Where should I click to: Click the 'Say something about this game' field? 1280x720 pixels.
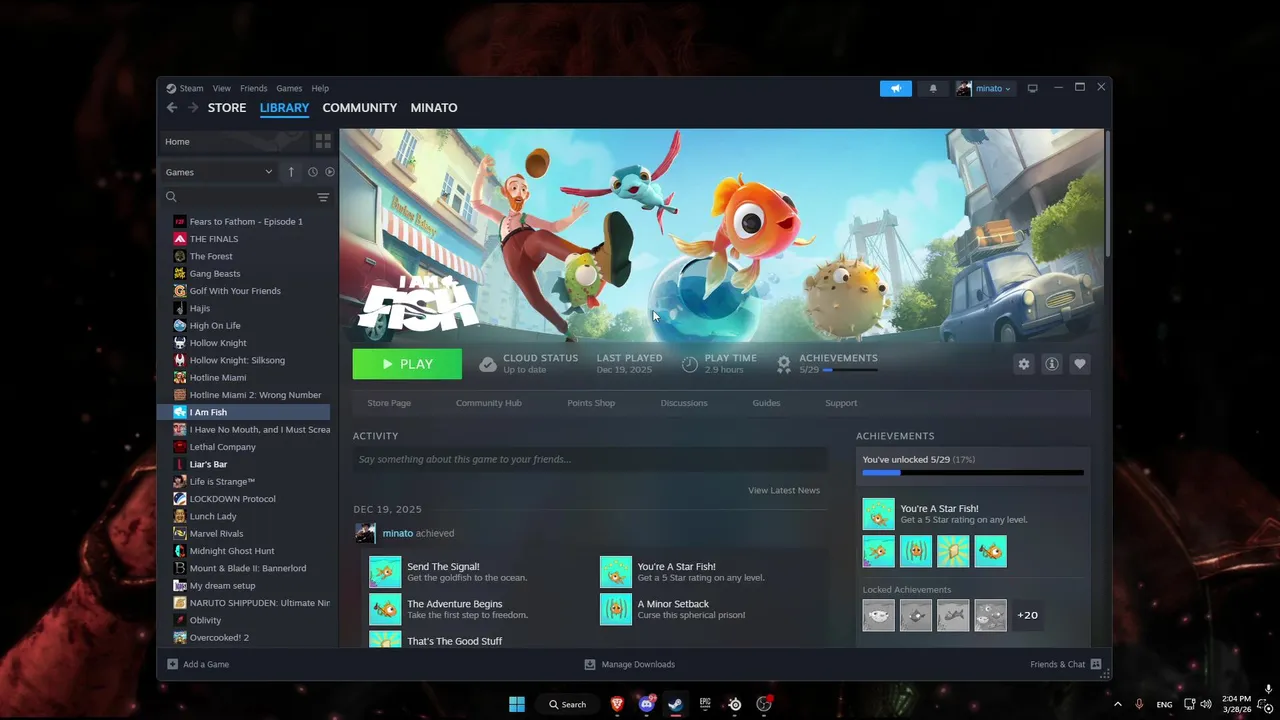(x=590, y=459)
